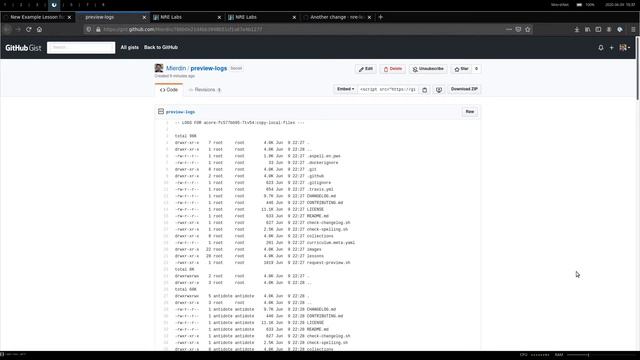Open the preview-logs gist title link
Image resolution: width=640 pixels, height=360 pixels.
[x=209, y=68]
